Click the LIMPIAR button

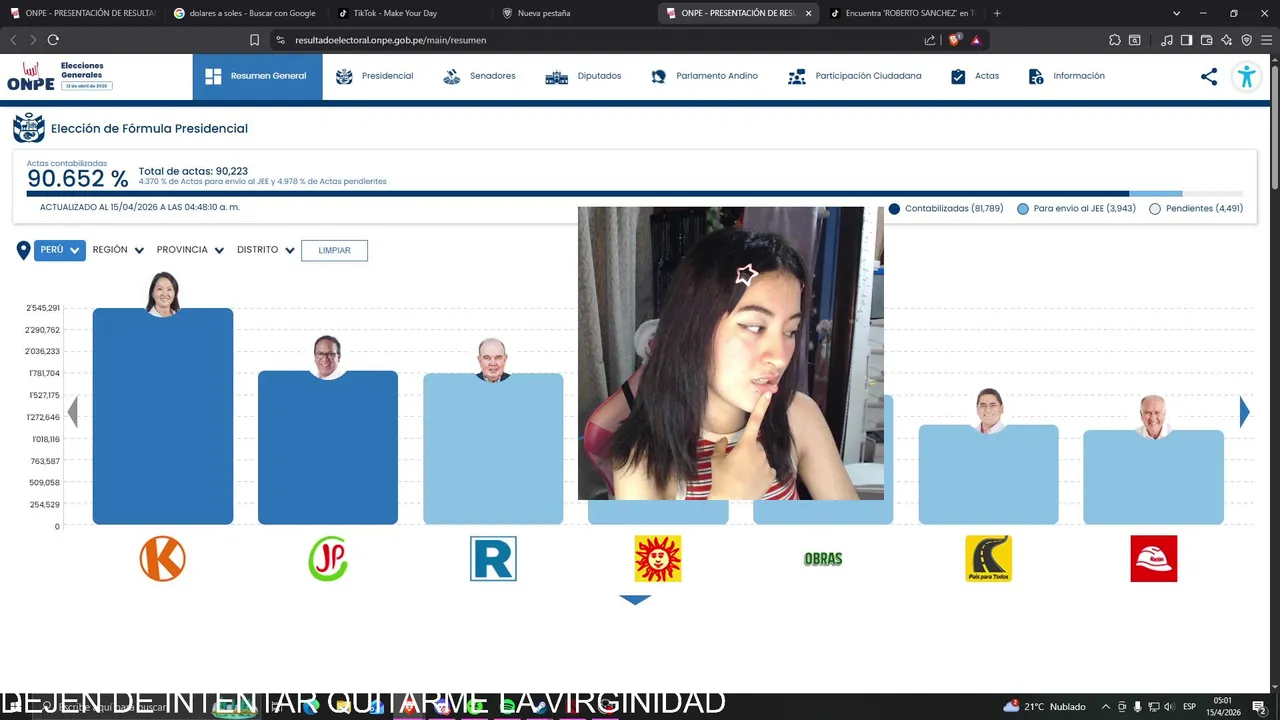tap(334, 250)
